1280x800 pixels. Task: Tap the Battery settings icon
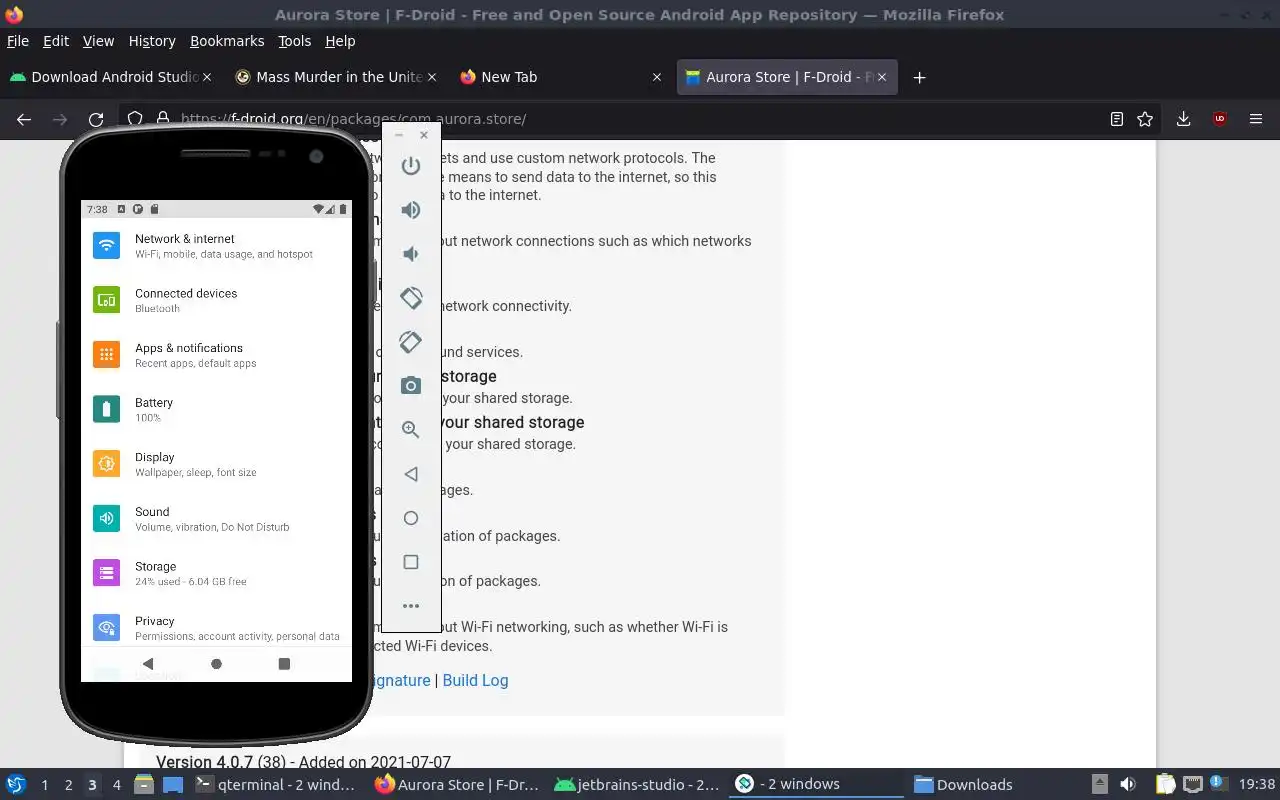[107, 409]
